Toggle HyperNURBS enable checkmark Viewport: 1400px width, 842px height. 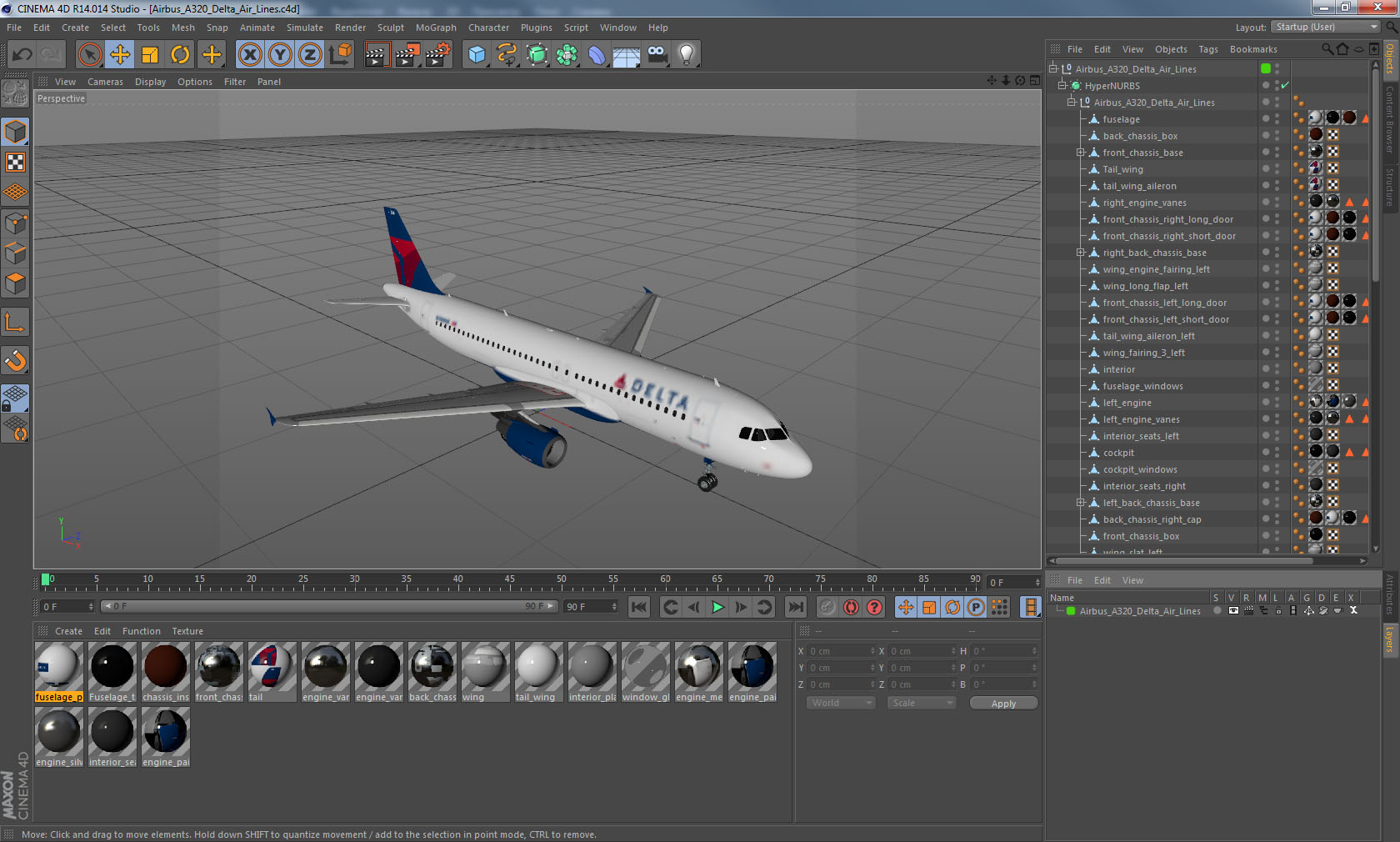pos(1285,85)
